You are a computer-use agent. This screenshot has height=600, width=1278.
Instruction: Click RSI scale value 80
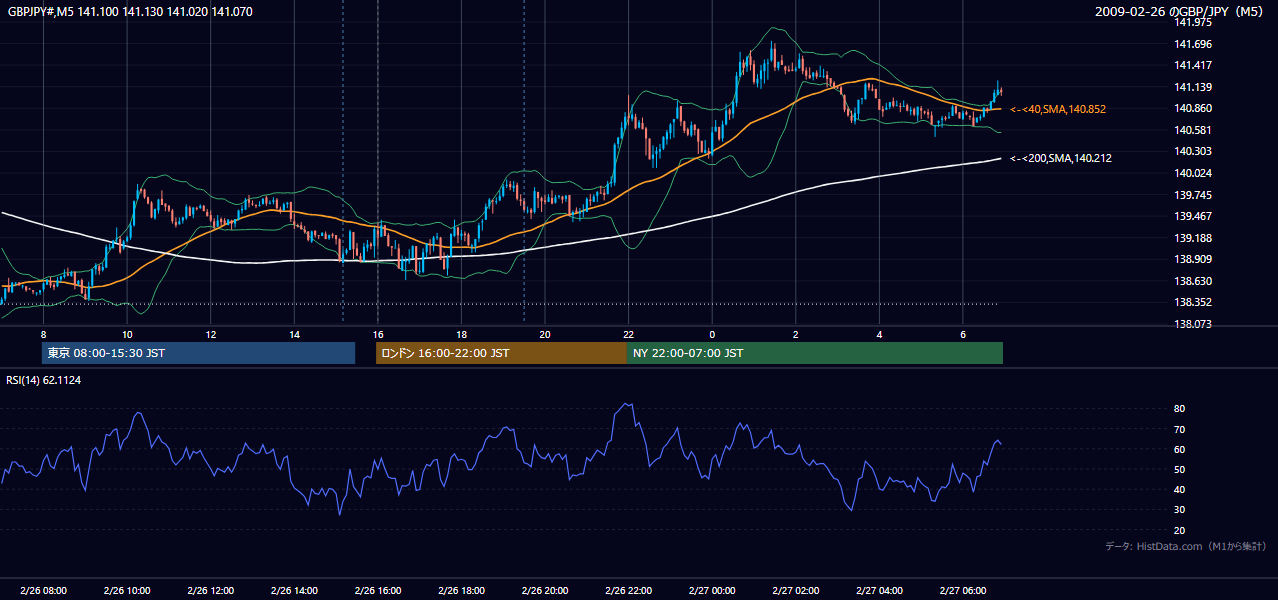(x=1180, y=409)
